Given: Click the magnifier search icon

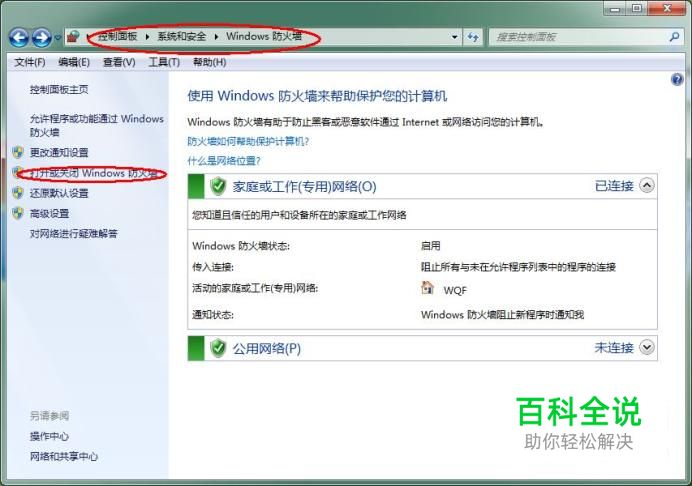Looking at the screenshot, I should point(674,37).
